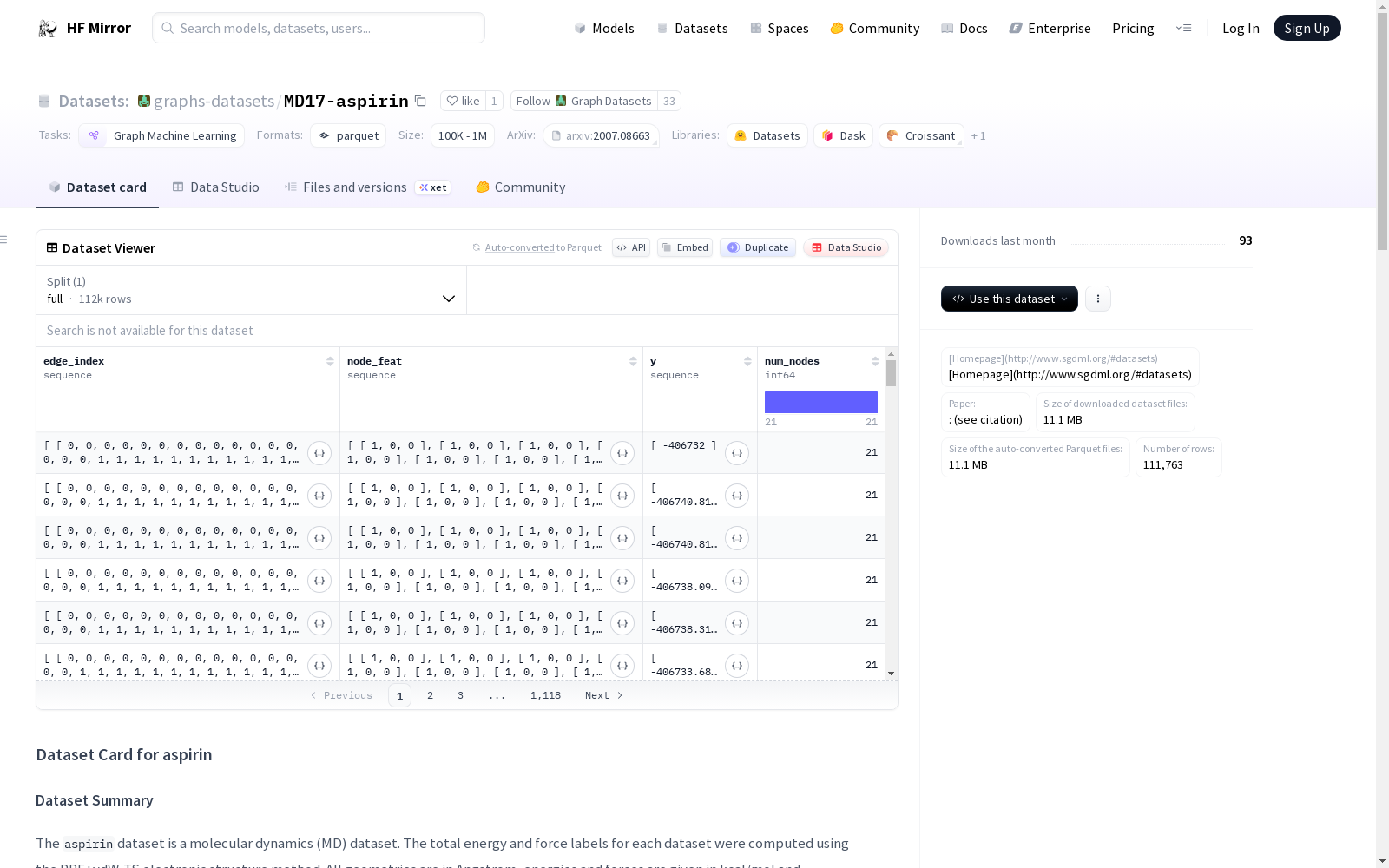
Task: Open the Pricing page
Action: [x=1133, y=29]
